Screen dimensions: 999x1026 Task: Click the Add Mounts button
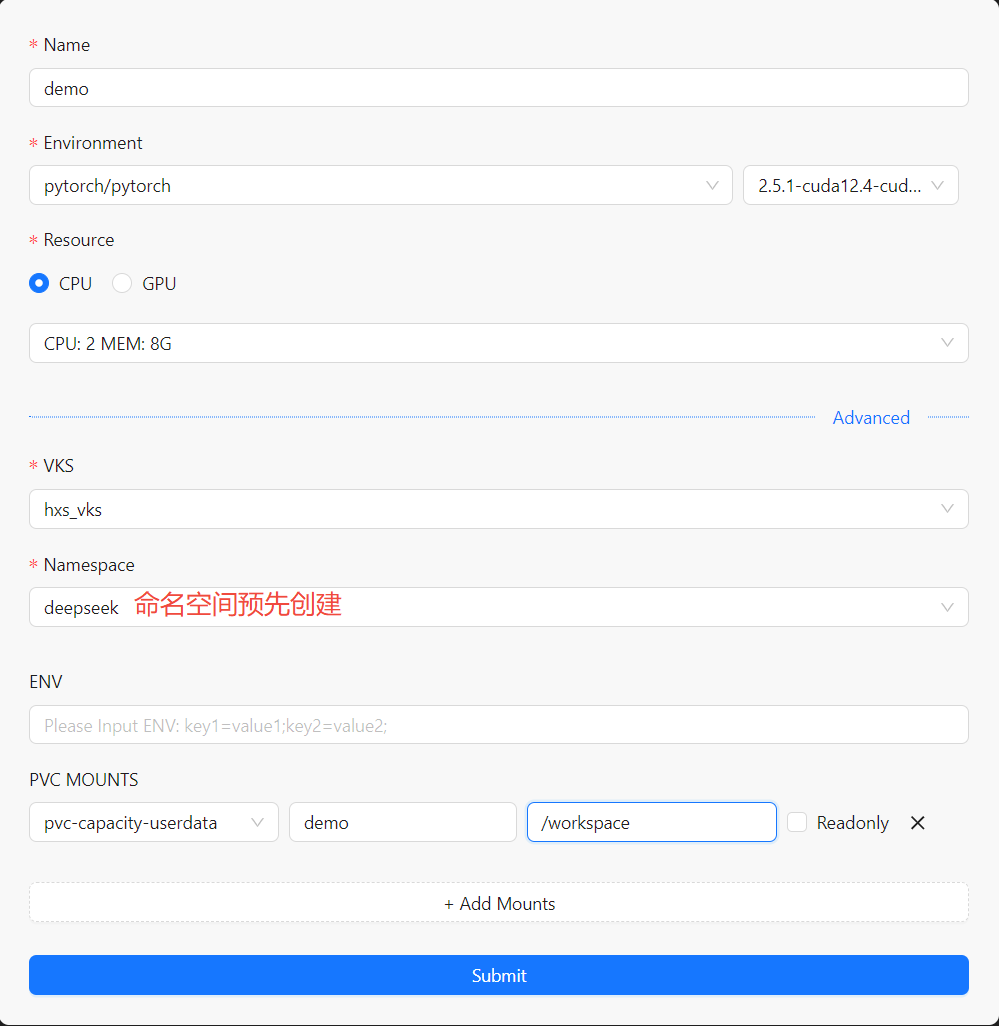click(x=499, y=903)
